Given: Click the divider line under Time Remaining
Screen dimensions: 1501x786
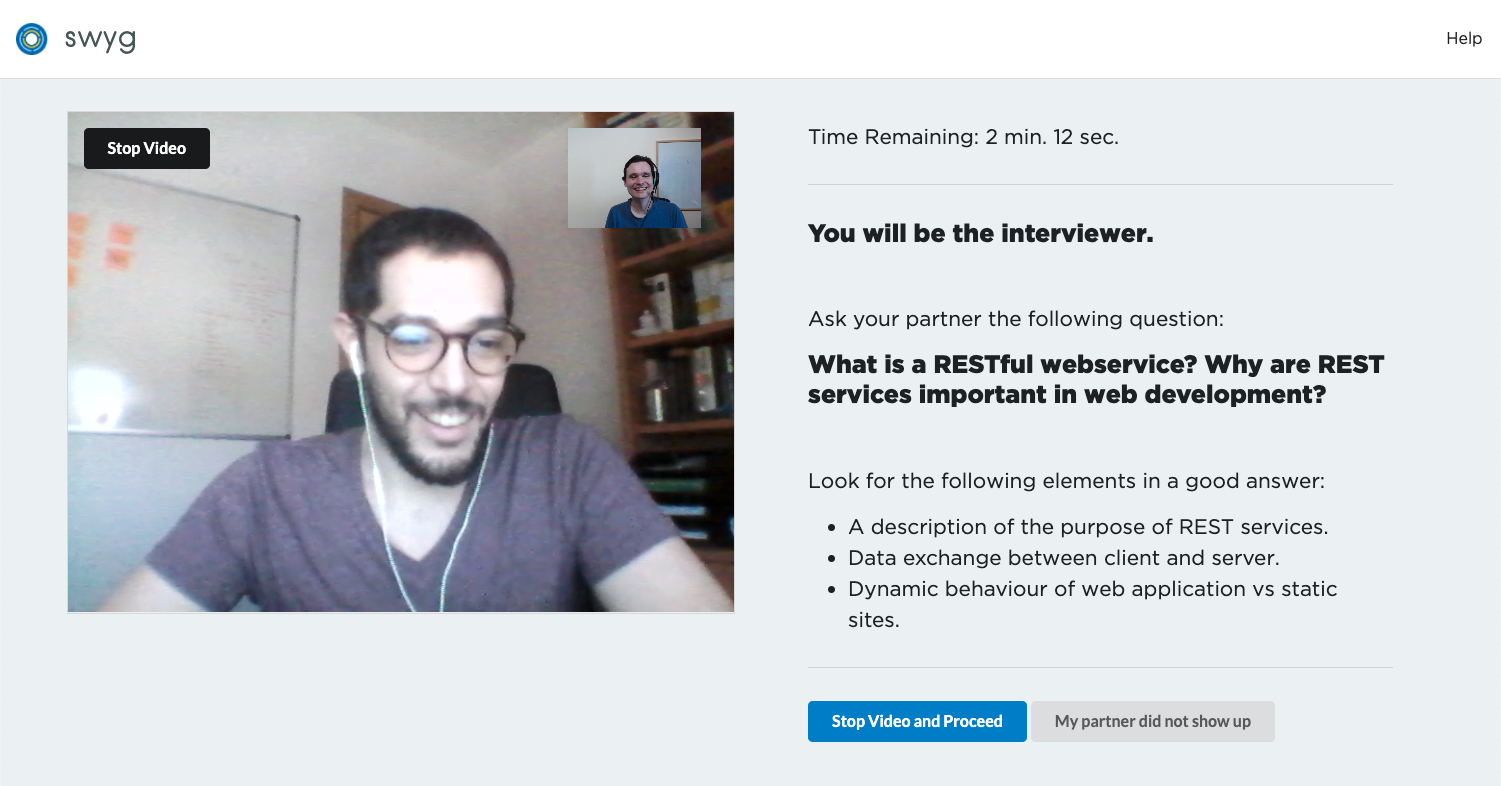Looking at the screenshot, I should click(1100, 184).
